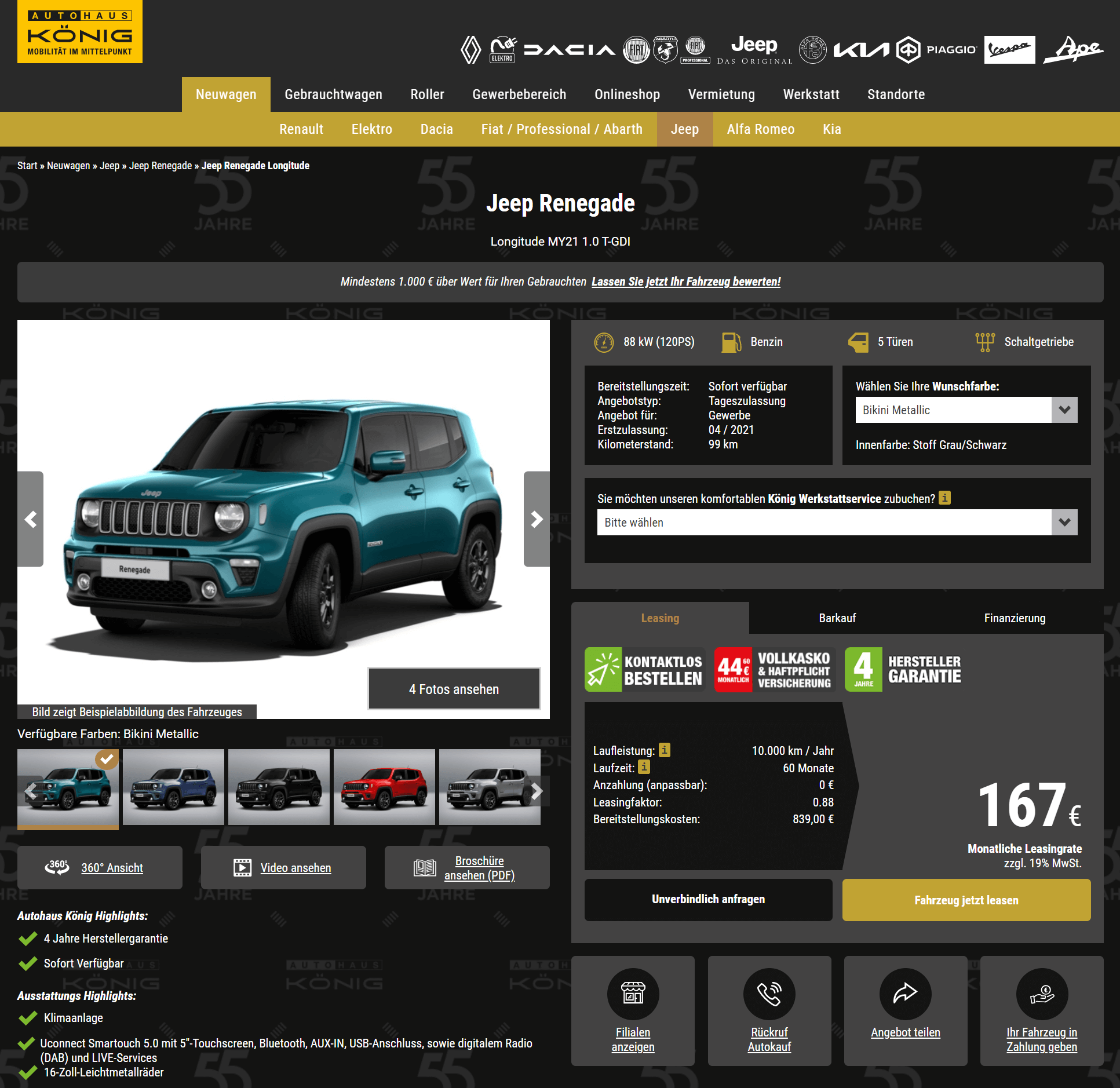The width and height of the screenshot is (1120, 1088).
Task: Open the Gewerbebereich menu
Action: coord(520,94)
